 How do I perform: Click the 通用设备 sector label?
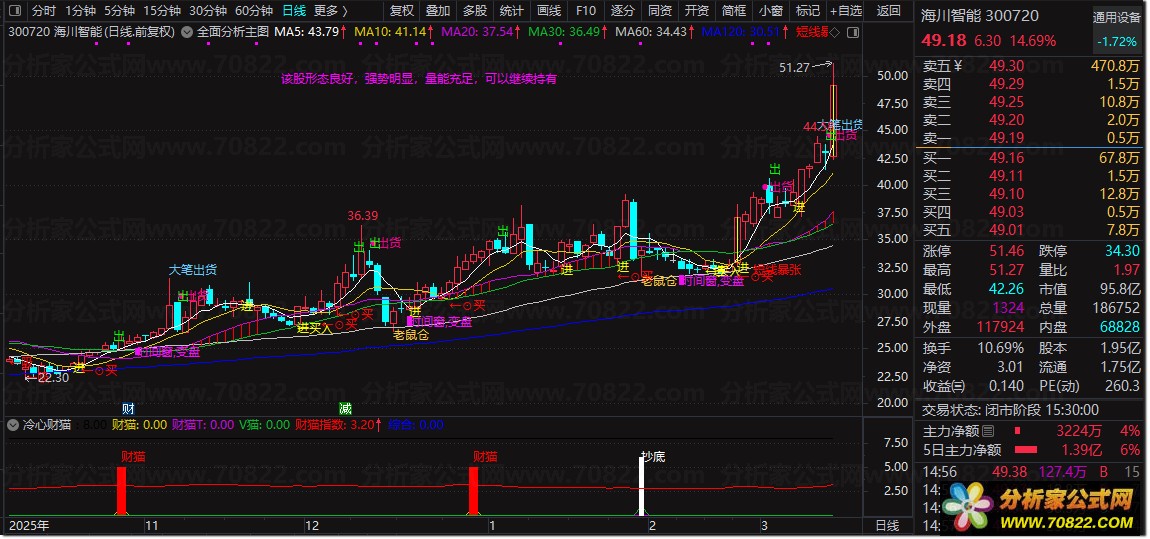pyautogui.click(x=1116, y=18)
